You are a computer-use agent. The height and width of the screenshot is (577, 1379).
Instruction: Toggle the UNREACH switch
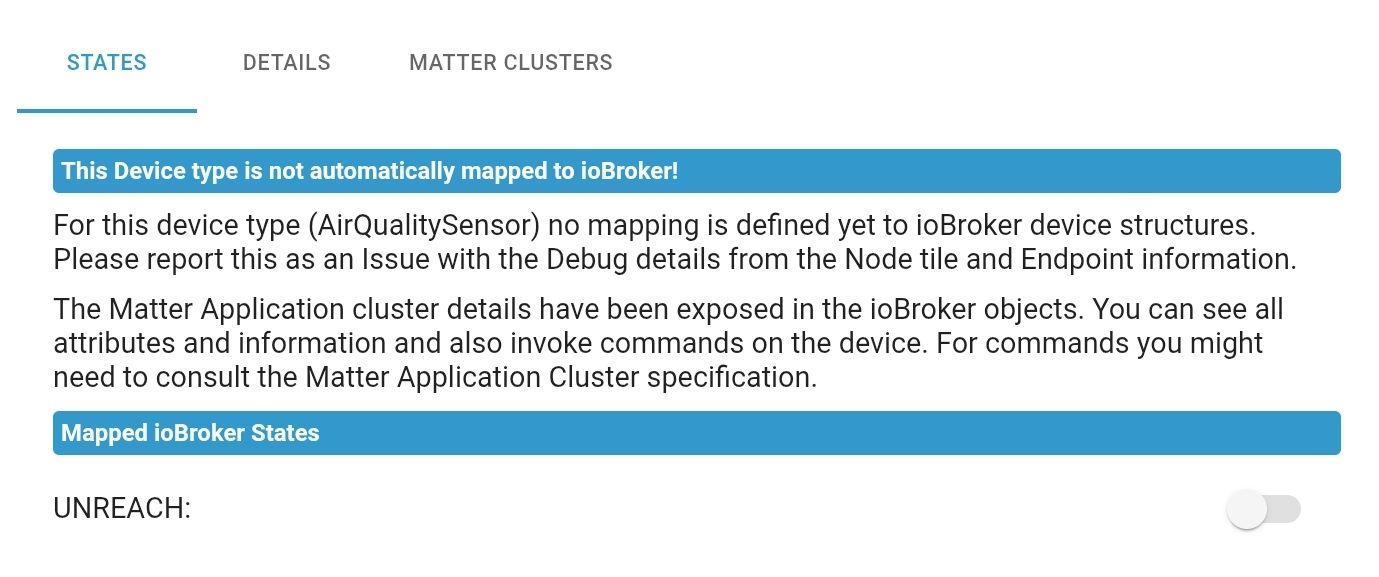point(1263,509)
